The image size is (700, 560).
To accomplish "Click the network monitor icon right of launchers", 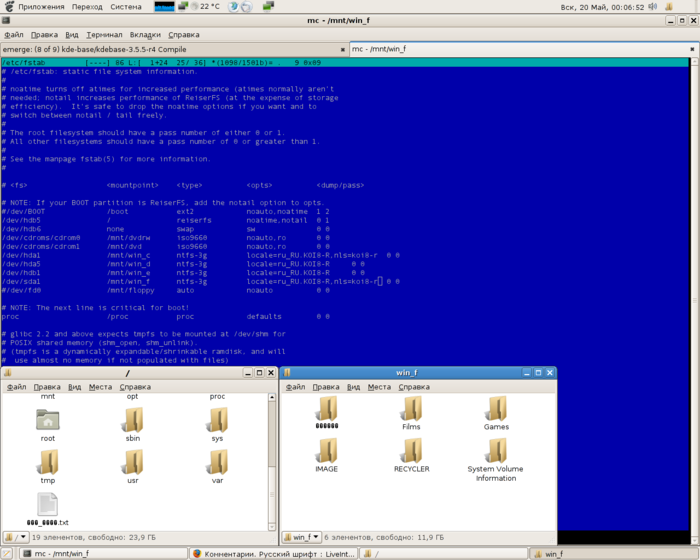I will pos(268,6).
